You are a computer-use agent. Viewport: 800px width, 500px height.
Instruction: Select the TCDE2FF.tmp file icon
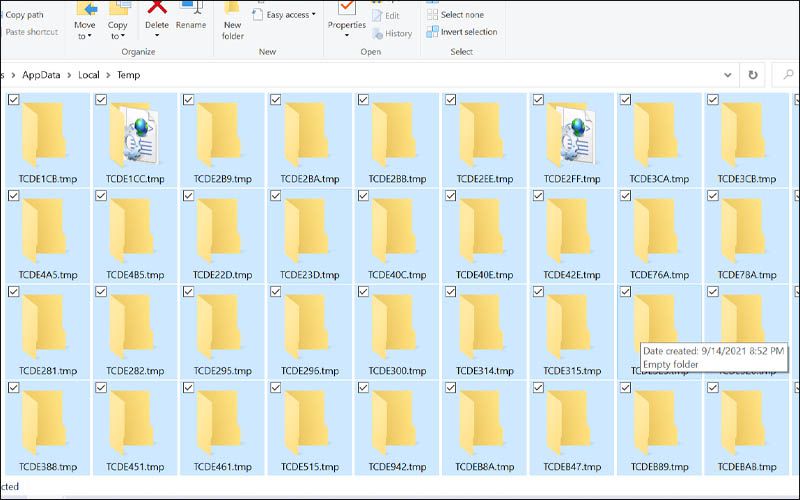tap(572, 135)
